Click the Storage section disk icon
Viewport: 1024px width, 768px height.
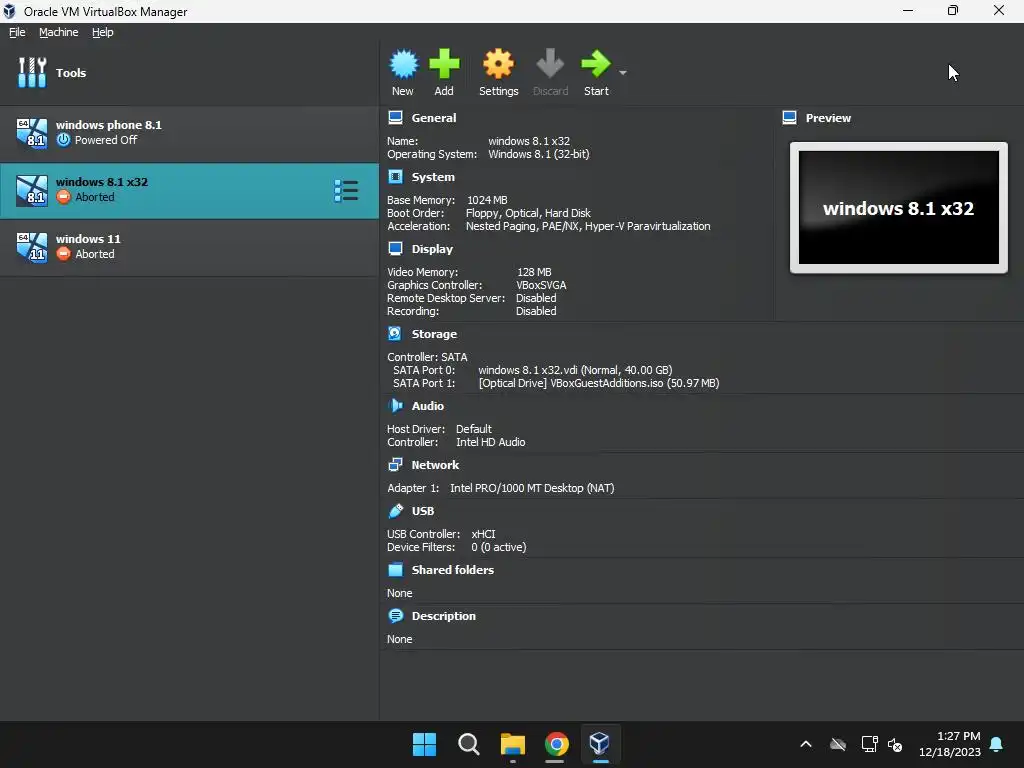395,334
